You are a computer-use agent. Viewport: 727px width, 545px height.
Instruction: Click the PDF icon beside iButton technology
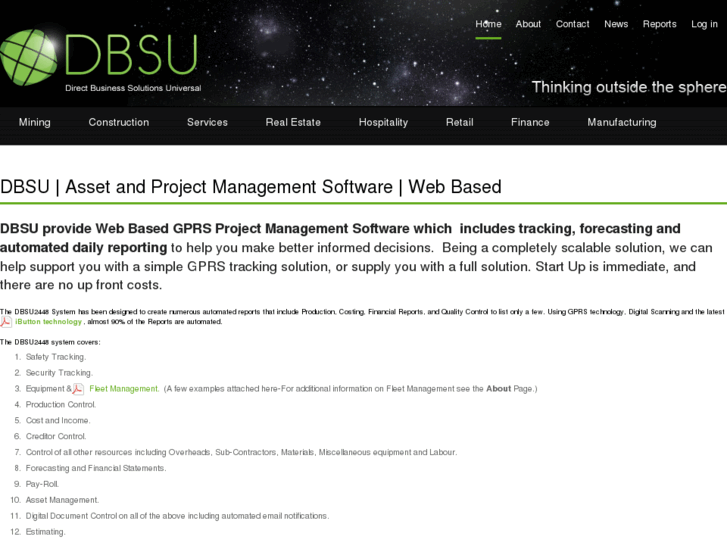pos(6,322)
